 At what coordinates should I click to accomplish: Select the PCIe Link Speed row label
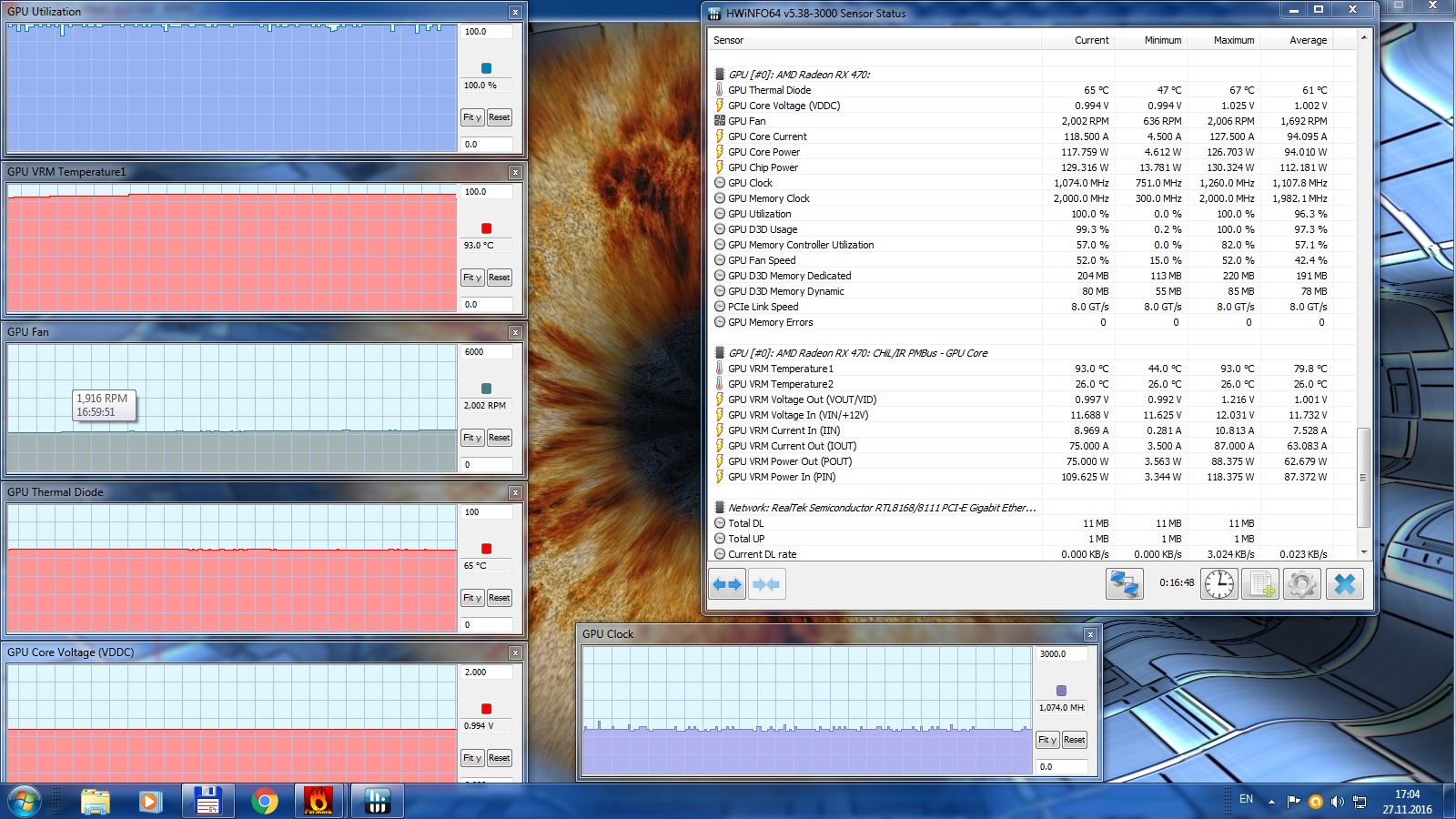click(763, 307)
